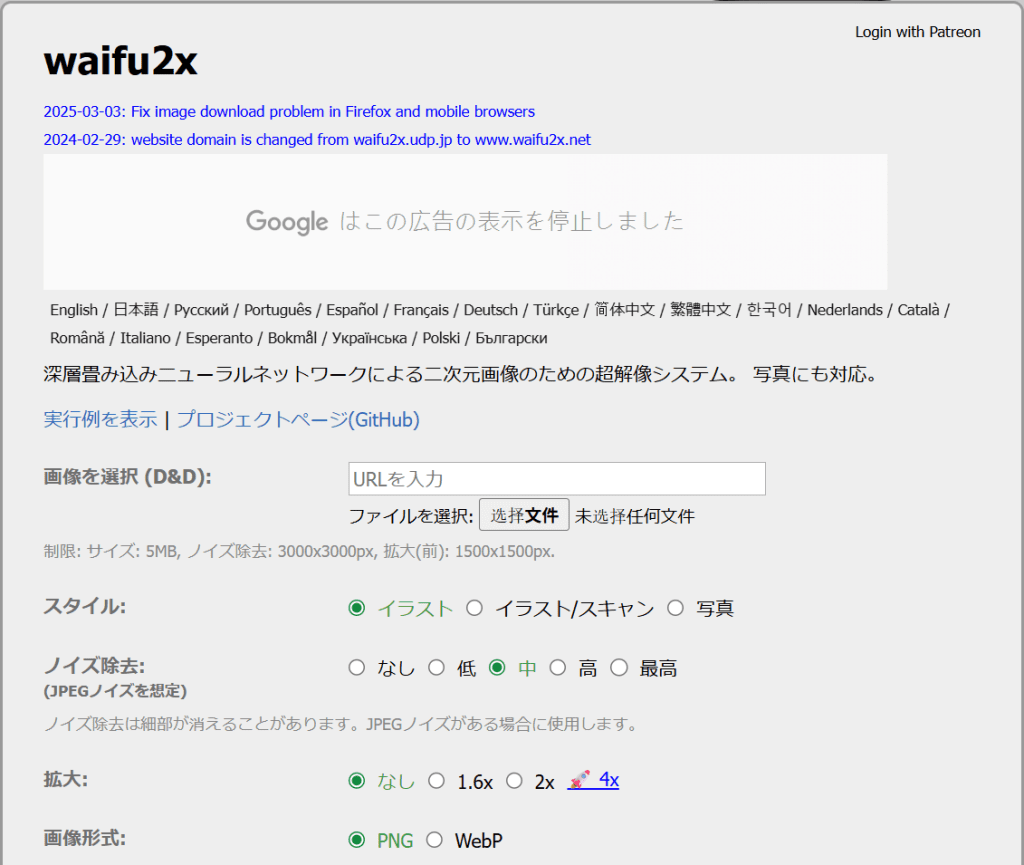Viewport: 1024px width, 865px height.
Task: Select the Bokmål language
Action: (x=292, y=338)
